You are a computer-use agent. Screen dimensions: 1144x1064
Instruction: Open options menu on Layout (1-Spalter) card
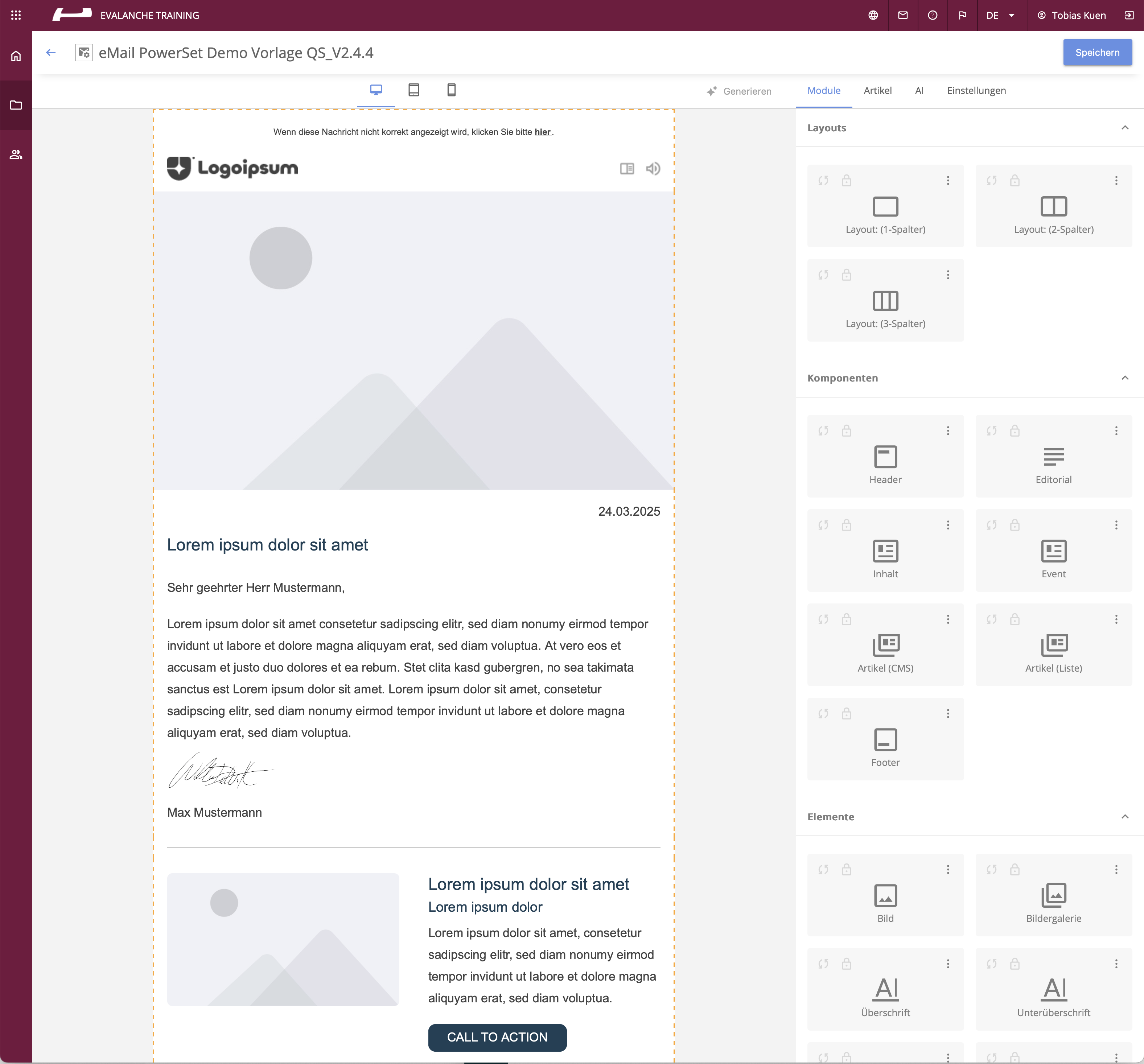pyautogui.click(x=948, y=181)
